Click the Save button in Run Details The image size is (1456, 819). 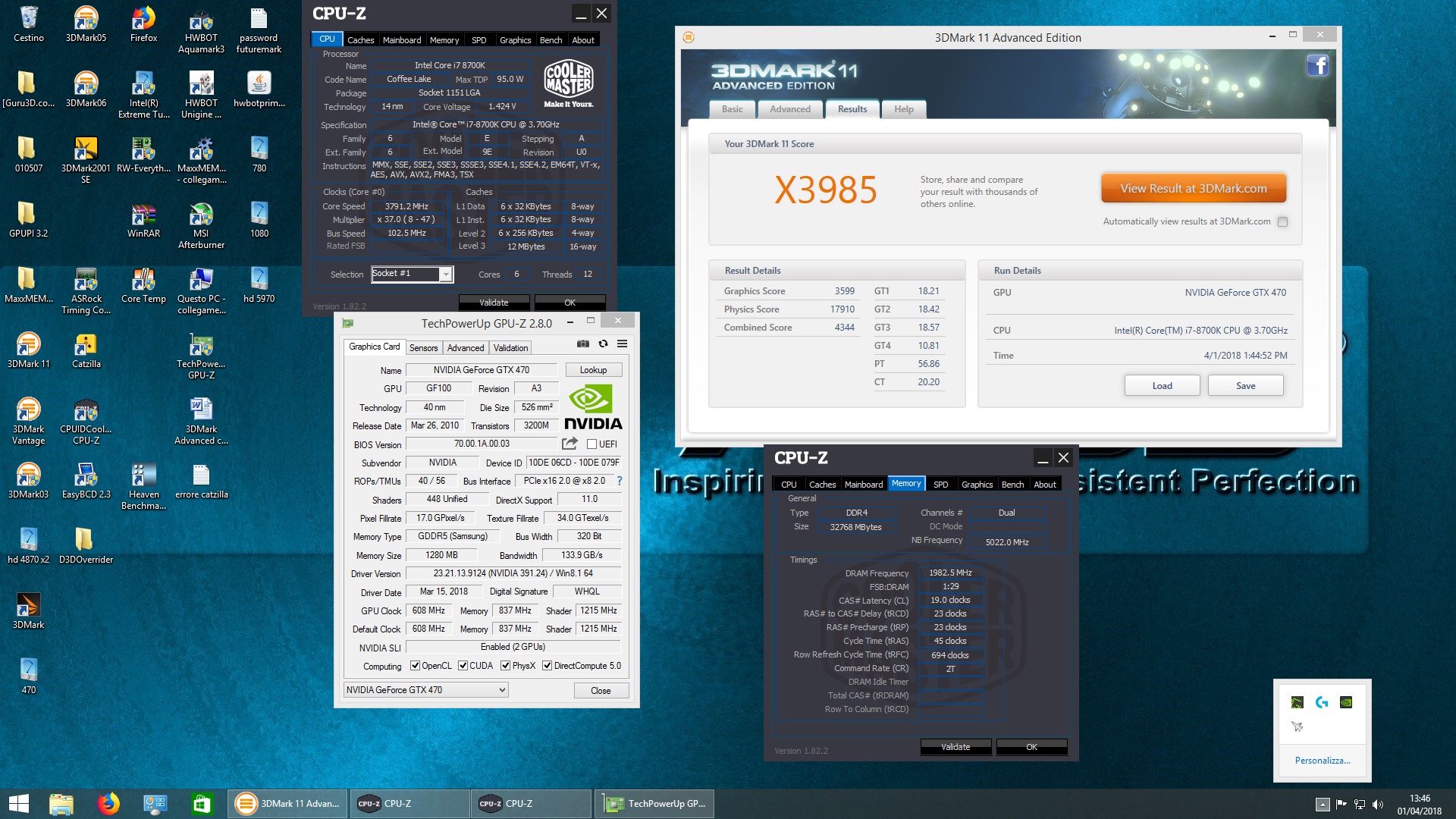pyautogui.click(x=1245, y=386)
